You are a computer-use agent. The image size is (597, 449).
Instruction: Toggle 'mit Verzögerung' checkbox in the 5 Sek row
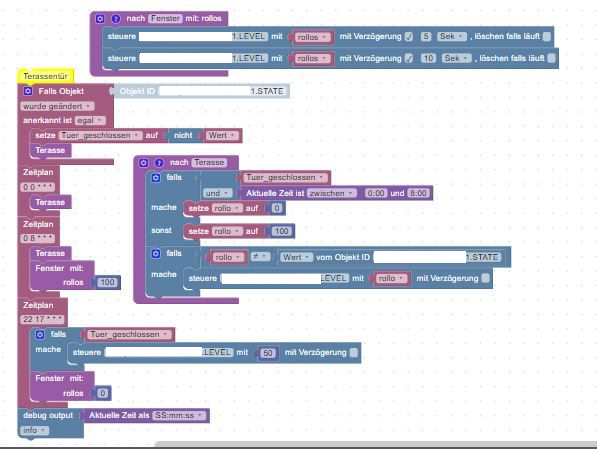click(x=409, y=37)
